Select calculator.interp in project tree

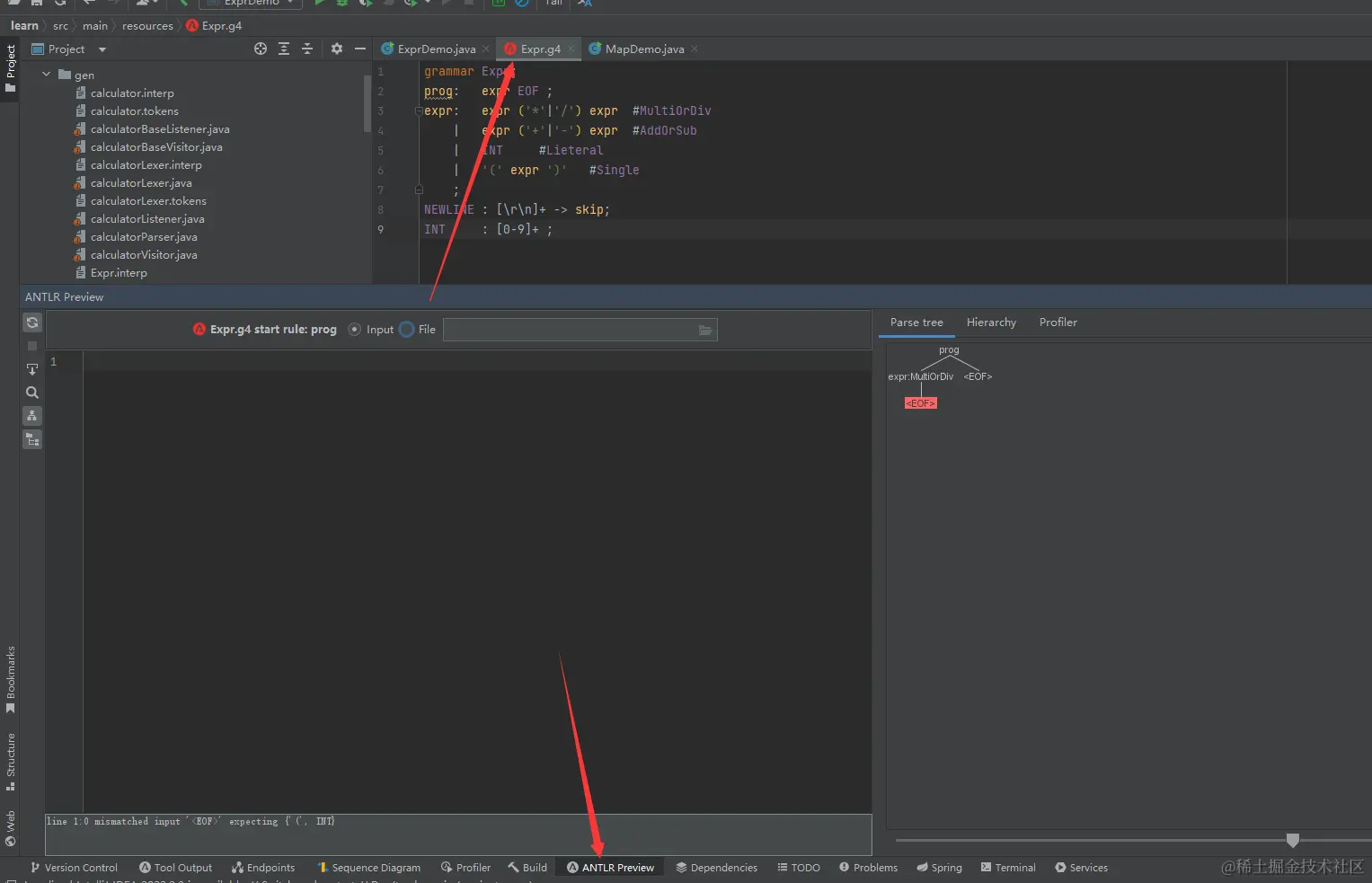tap(132, 93)
